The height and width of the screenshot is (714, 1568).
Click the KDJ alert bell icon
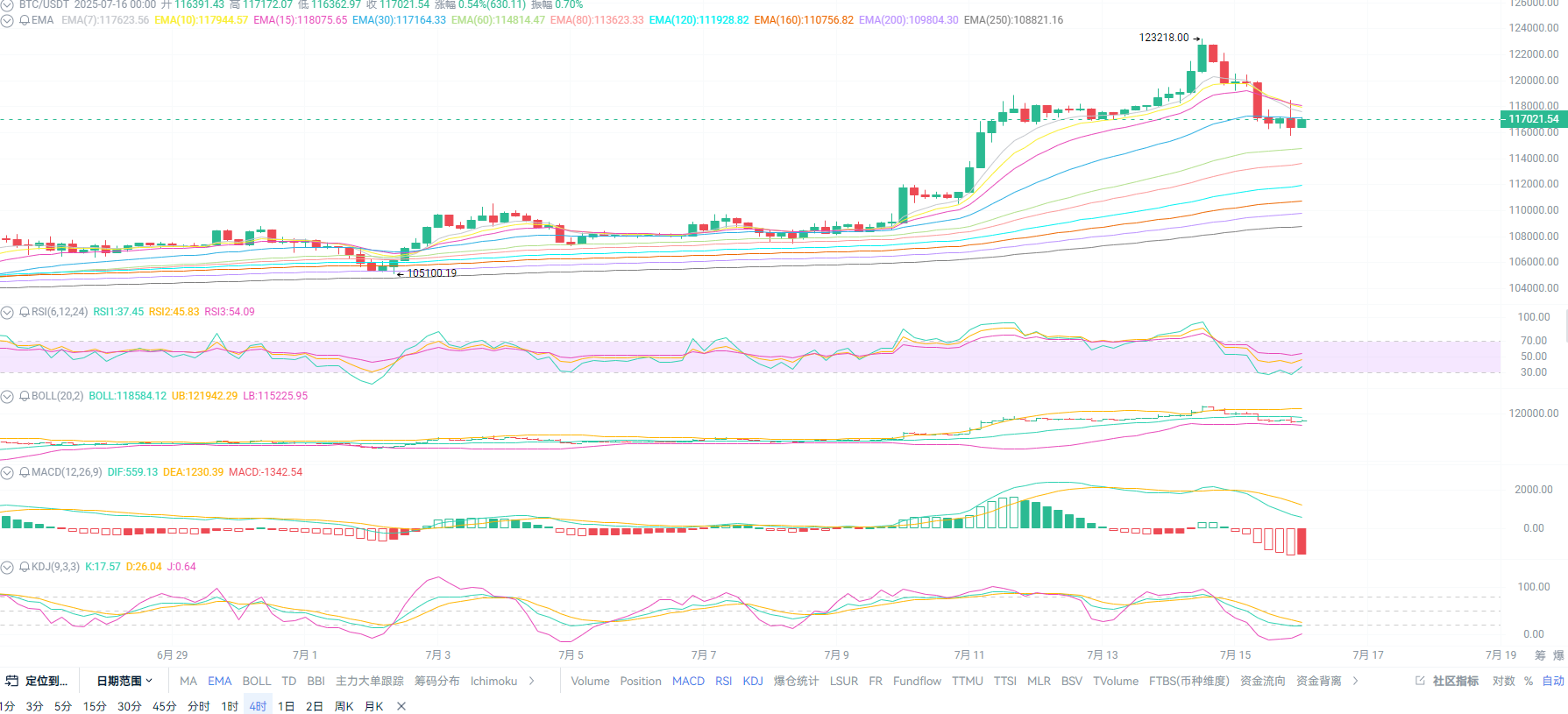(x=25, y=567)
